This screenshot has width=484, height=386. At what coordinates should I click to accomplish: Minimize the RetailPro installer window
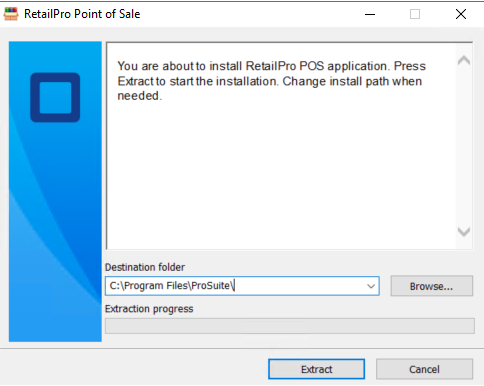[370, 14]
